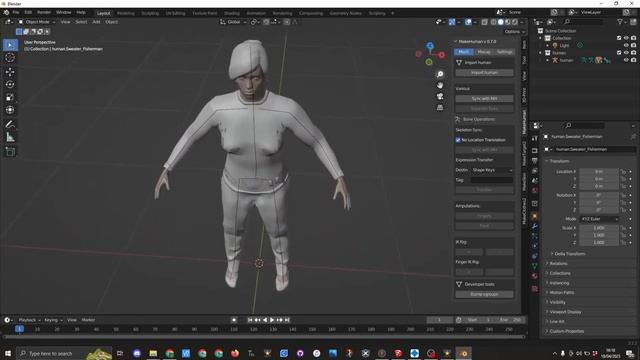
Task: Click the Windows Start button
Action: click(x=8, y=353)
